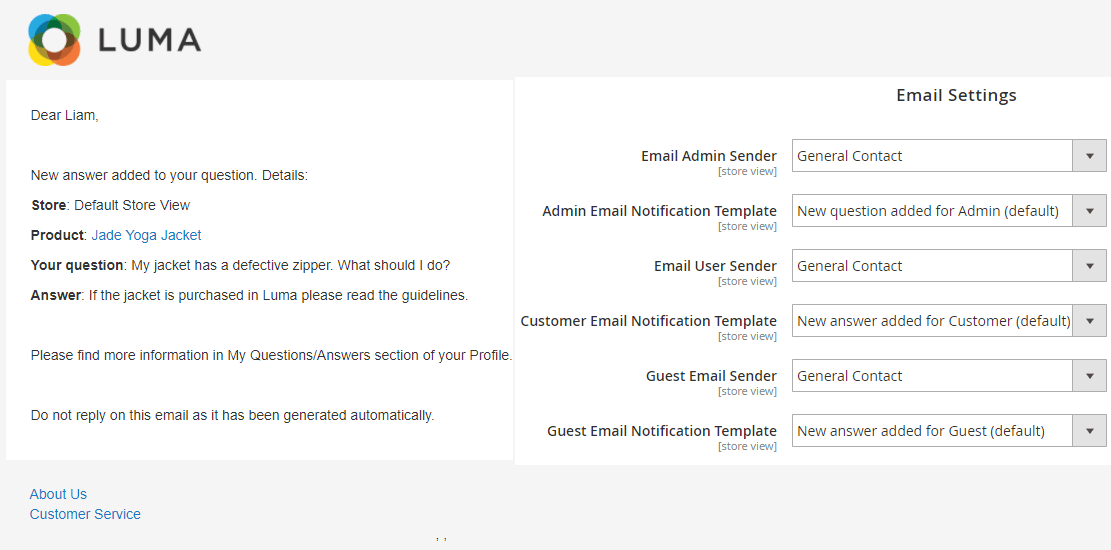This screenshot has width=1111, height=550.
Task: Open Customer Email Notification Template dropdown
Action: (x=949, y=321)
